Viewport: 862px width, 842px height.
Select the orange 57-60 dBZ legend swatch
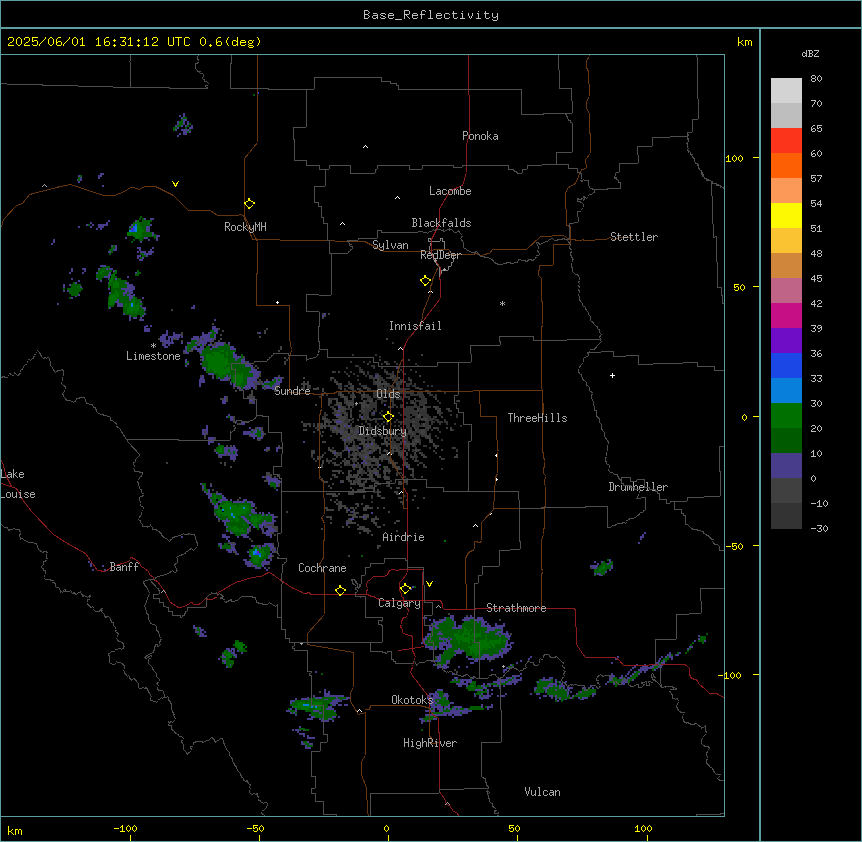786,165
